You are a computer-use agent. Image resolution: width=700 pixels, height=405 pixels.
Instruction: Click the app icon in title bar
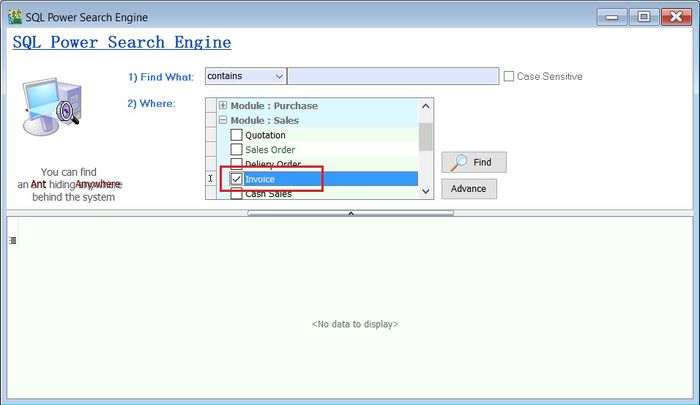click(15, 16)
